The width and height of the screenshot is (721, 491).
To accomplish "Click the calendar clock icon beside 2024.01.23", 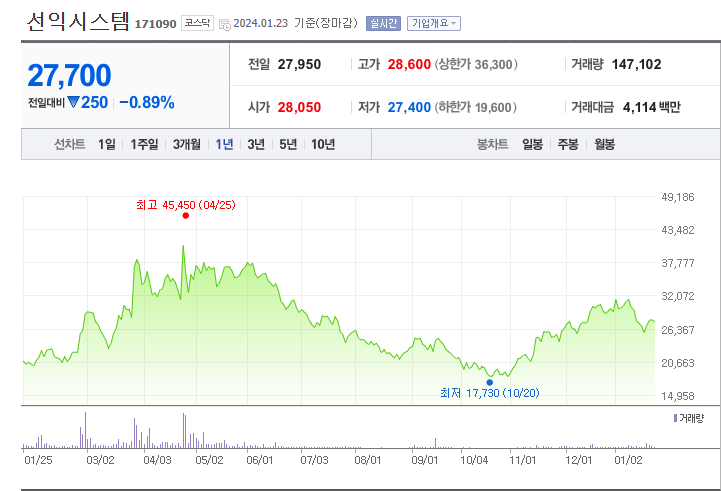I will (x=225, y=24).
